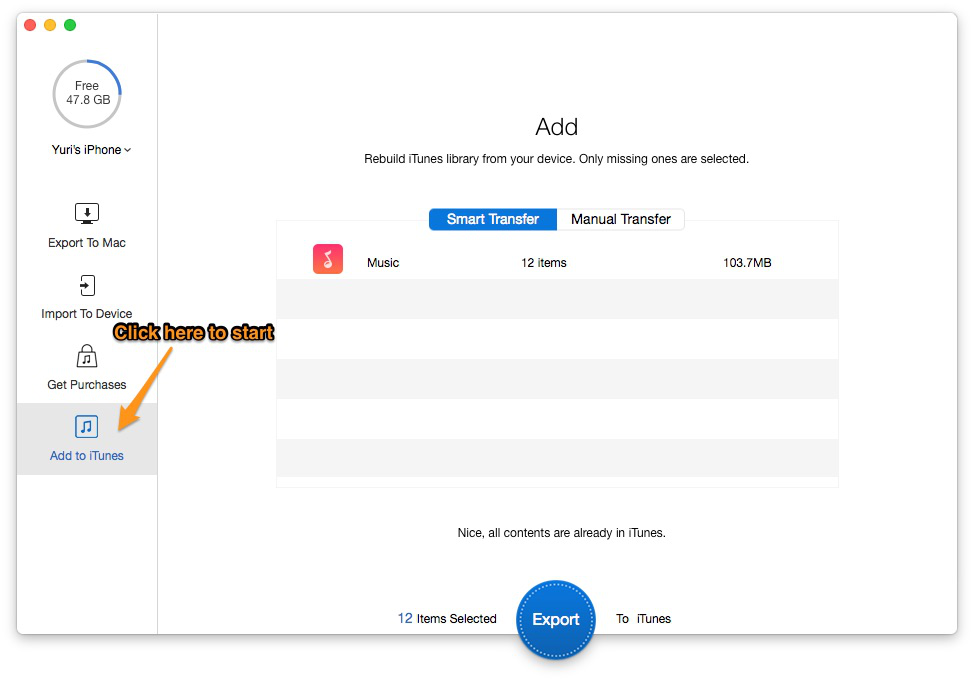Click the red close window button
This screenshot has height=681, width=974.
pyautogui.click(x=30, y=25)
